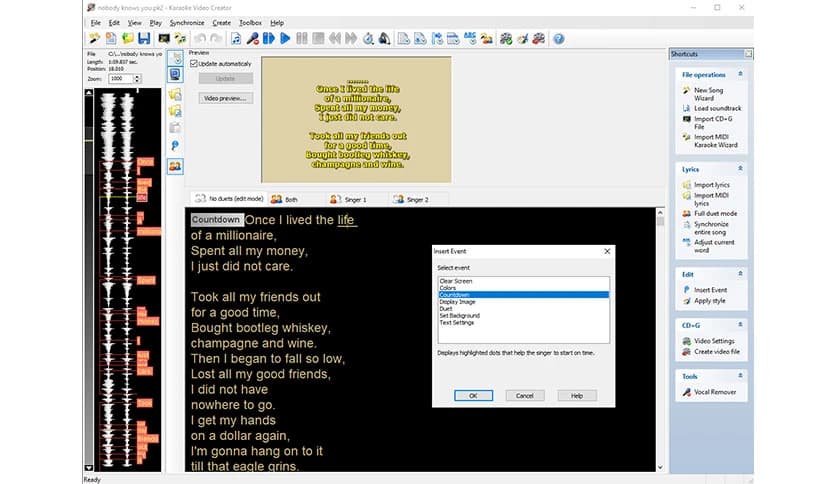Click the Import lyrics shortcut
836x484 pixels.
[711, 184]
